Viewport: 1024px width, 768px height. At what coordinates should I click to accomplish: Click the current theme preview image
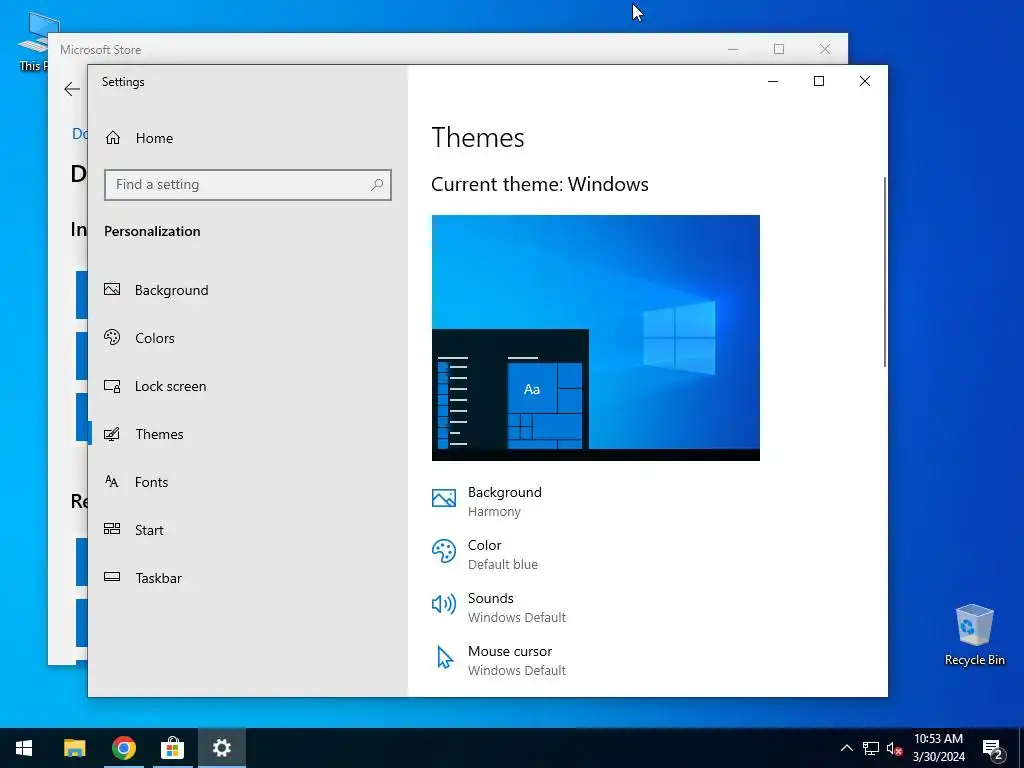point(596,338)
